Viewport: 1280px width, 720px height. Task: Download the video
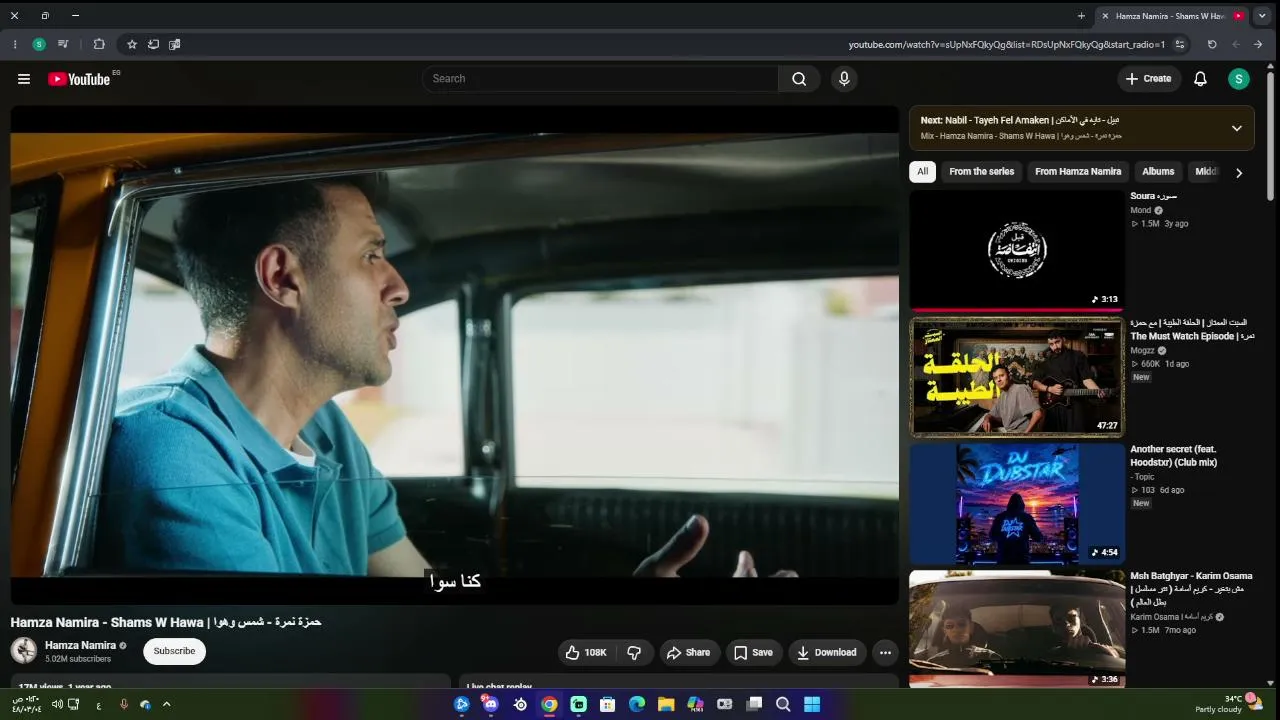pyautogui.click(x=826, y=652)
